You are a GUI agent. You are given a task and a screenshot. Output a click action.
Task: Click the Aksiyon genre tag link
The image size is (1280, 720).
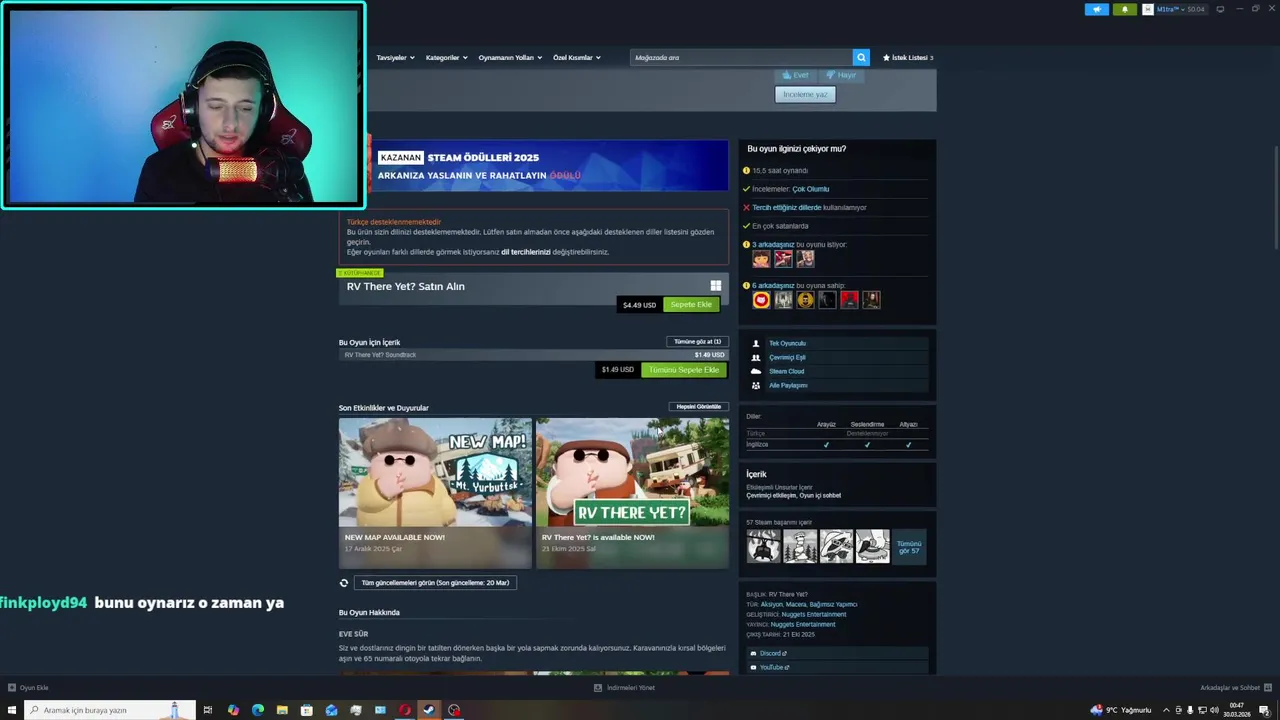771,604
